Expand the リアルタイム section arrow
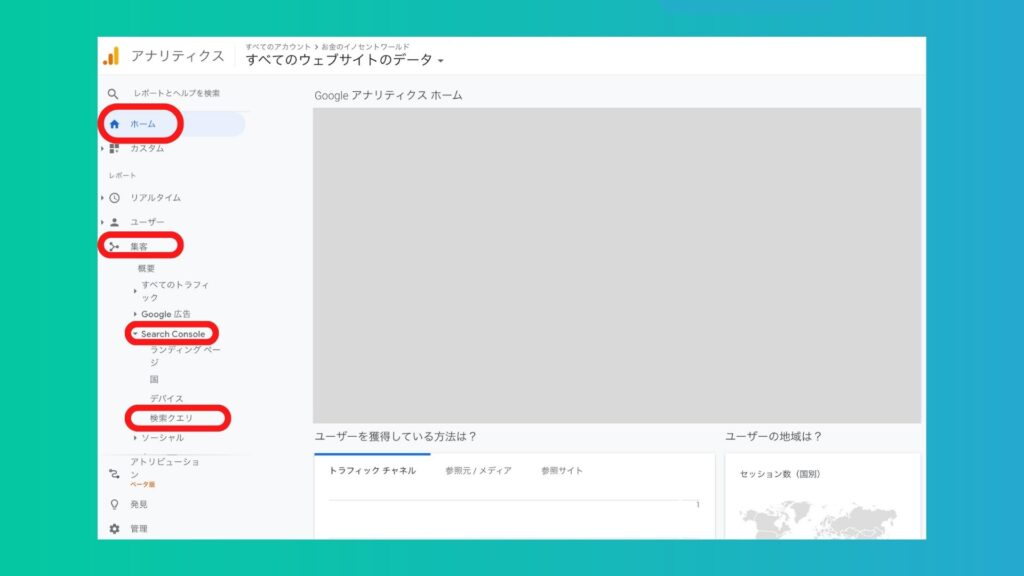The image size is (1024, 576). pos(103,197)
